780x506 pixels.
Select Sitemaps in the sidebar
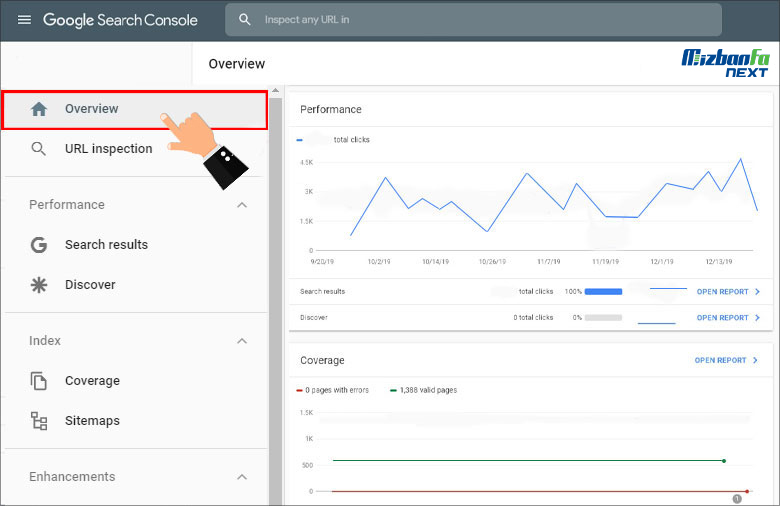[92, 421]
